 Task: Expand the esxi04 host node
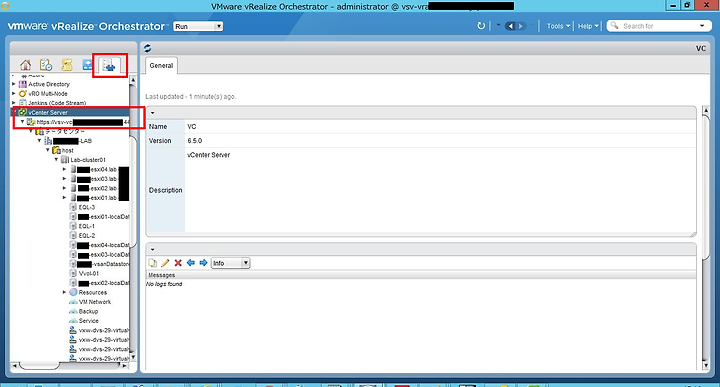[x=65, y=169]
